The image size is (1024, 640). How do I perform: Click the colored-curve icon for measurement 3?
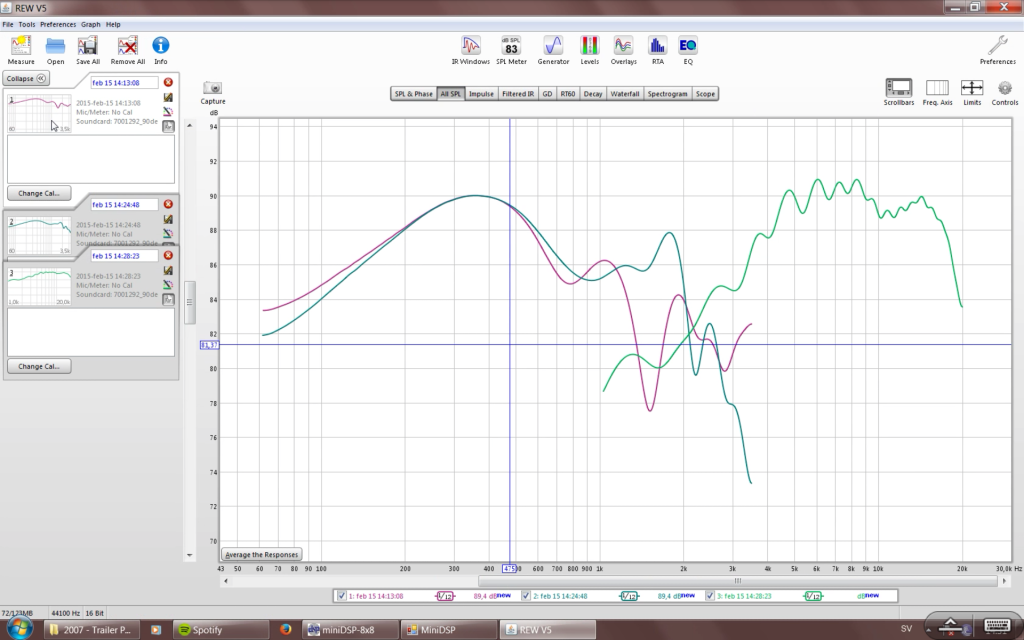tap(168, 285)
